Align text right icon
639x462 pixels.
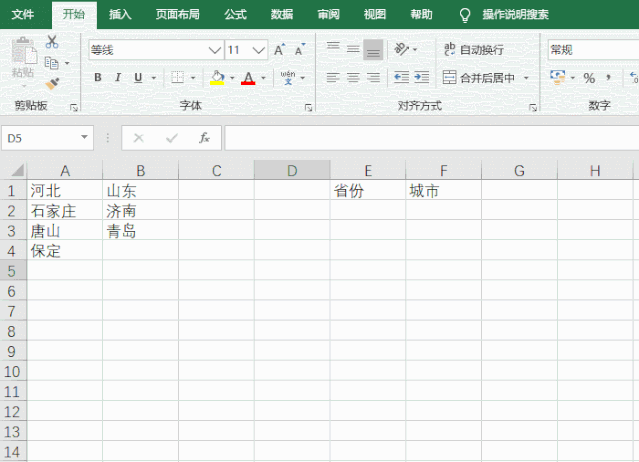point(373,77)
